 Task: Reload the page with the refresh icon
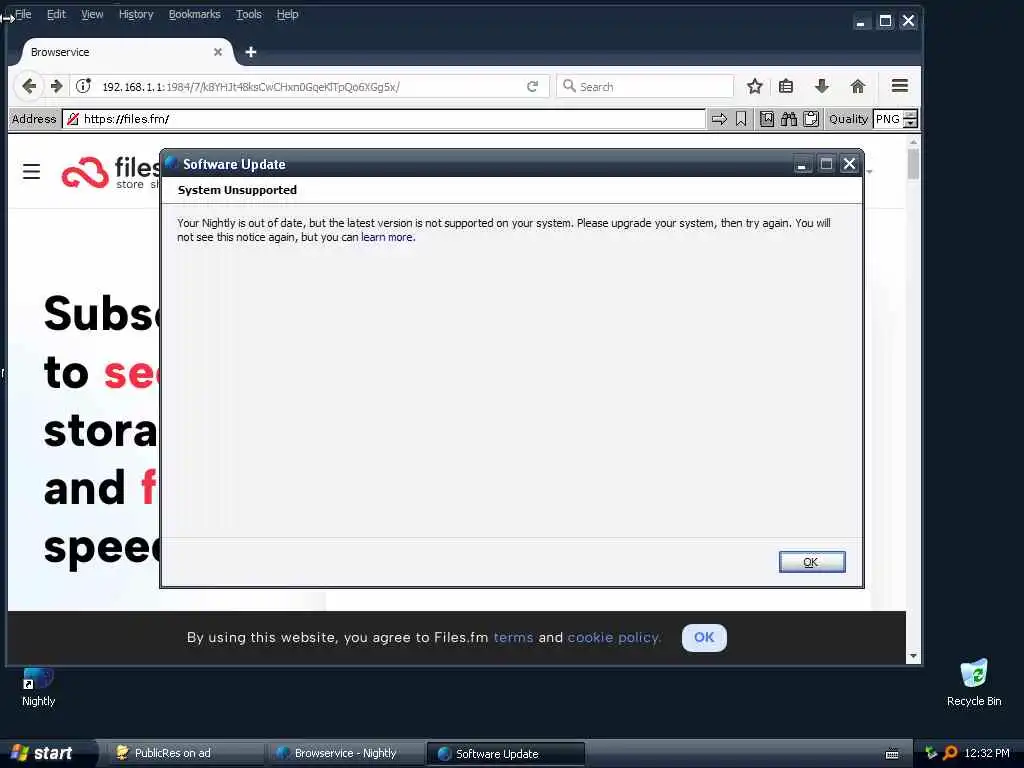[x=532, y=86]
